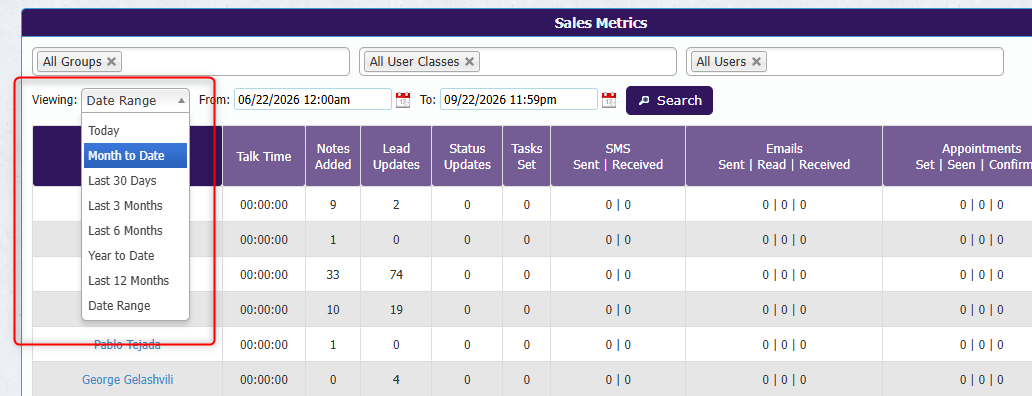Open the From date calendar picker icon
Image resolution: width=1032 pixels, height=396 pixels.
(x=402, y=100)
